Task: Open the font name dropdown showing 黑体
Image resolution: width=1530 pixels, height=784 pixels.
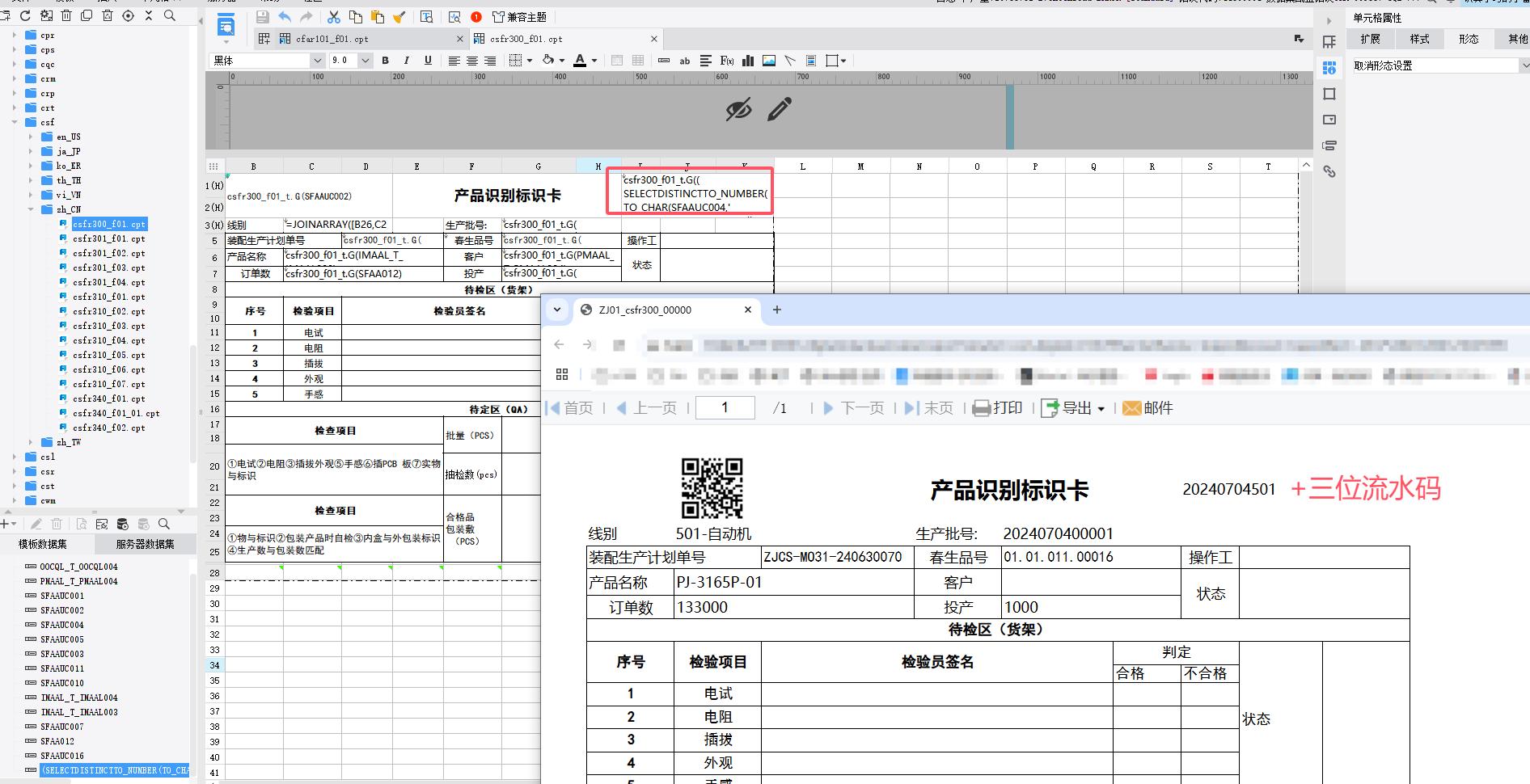Action: click(x=268, y=61)
